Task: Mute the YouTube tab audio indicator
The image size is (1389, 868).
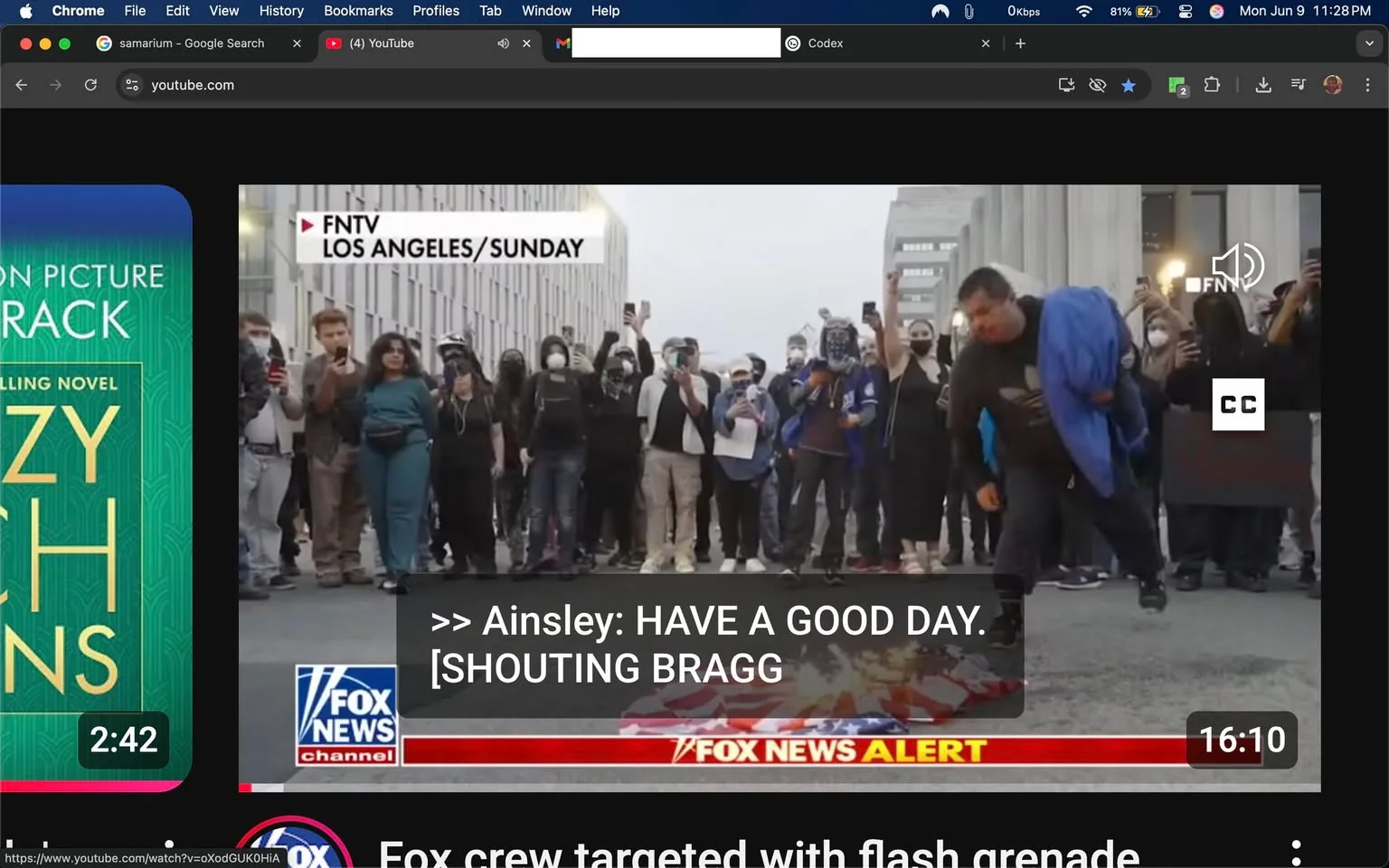Action: pos(503,43)
